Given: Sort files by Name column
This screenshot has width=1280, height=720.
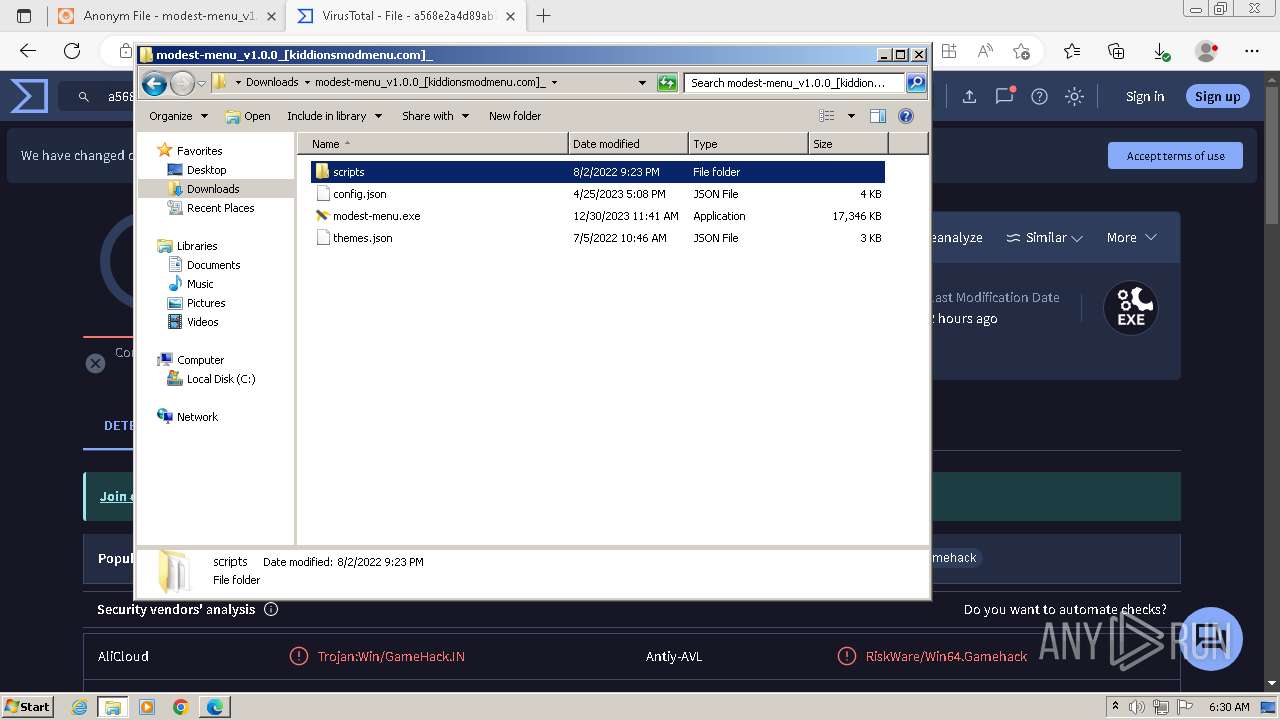Looking at the screenshot, I should (433, 144).
